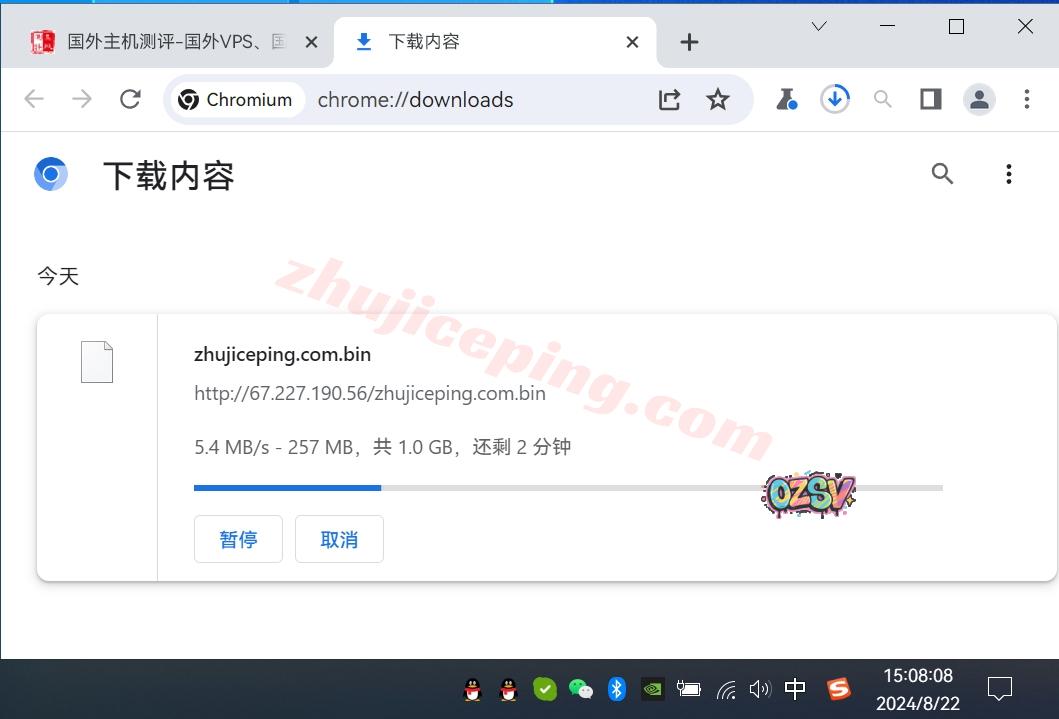Open downloads page more actions menu

[1008, 174]
